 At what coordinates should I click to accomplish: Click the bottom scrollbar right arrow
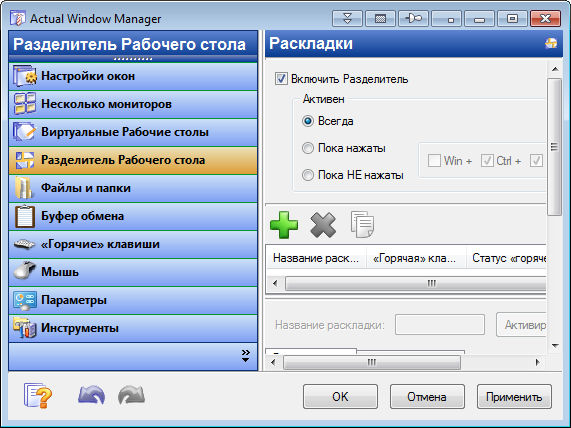(x=537, y=362)
